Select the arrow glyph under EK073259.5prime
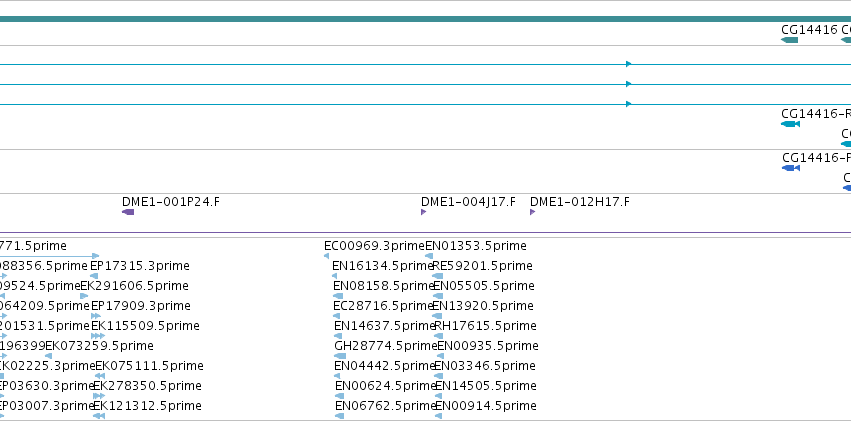This screenshot has height=421, width=851. [48, 356]
